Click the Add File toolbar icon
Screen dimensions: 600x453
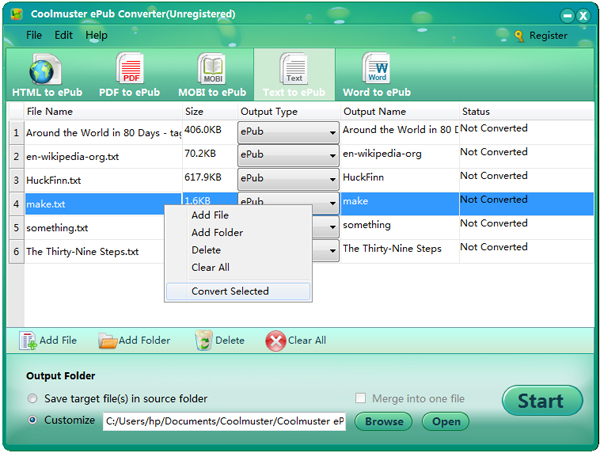[x=28, y=341]
